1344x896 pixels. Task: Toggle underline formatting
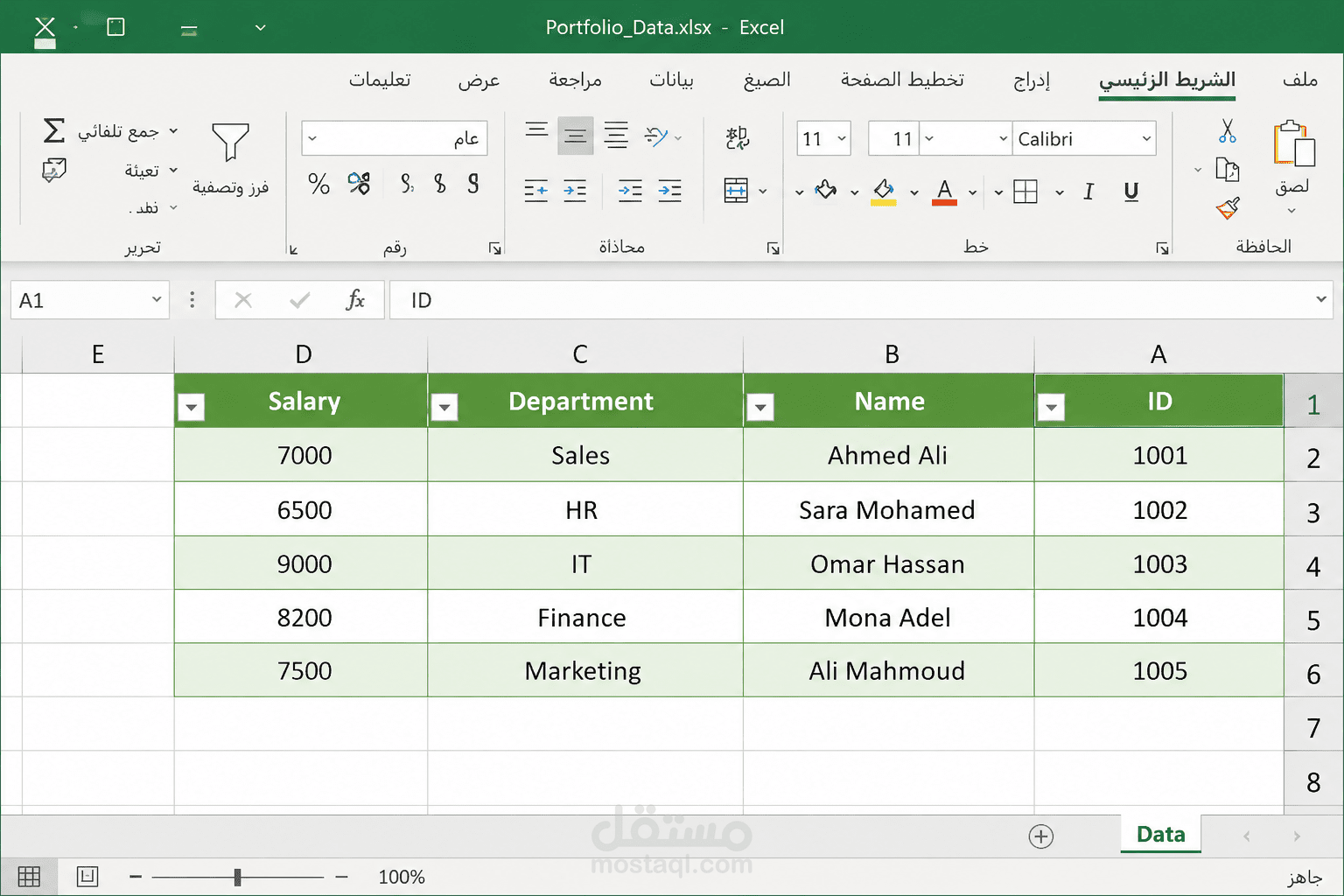click(1130, 192)
